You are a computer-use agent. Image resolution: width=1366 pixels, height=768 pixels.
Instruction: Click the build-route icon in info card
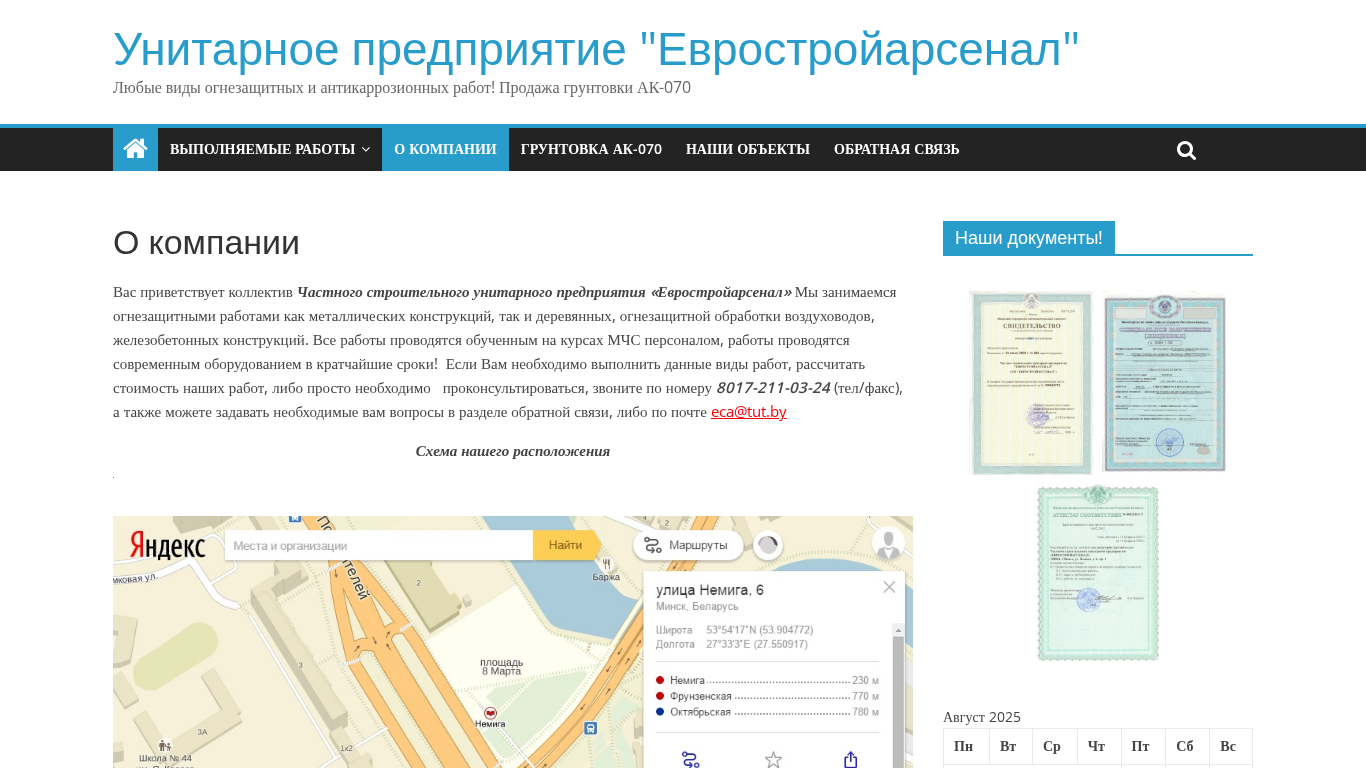tap(690, 760)
